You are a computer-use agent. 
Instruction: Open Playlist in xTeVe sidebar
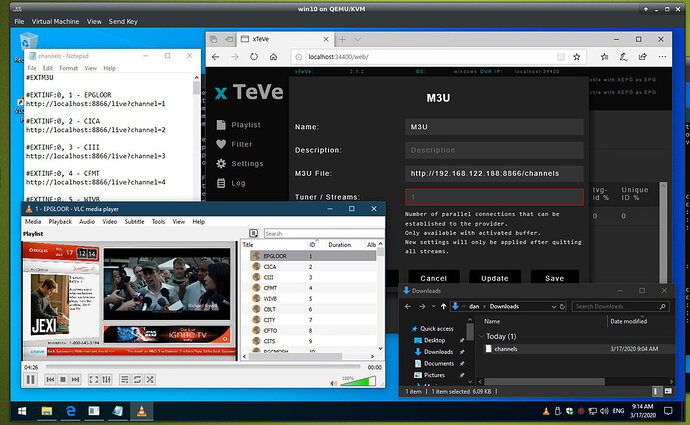[239, 125]
